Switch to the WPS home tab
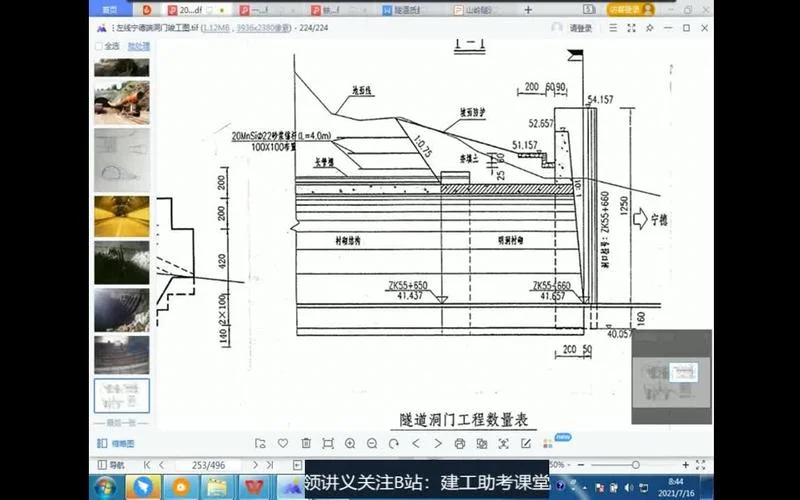The height and width of the screenshot is (500, 800). pos(109,10)
